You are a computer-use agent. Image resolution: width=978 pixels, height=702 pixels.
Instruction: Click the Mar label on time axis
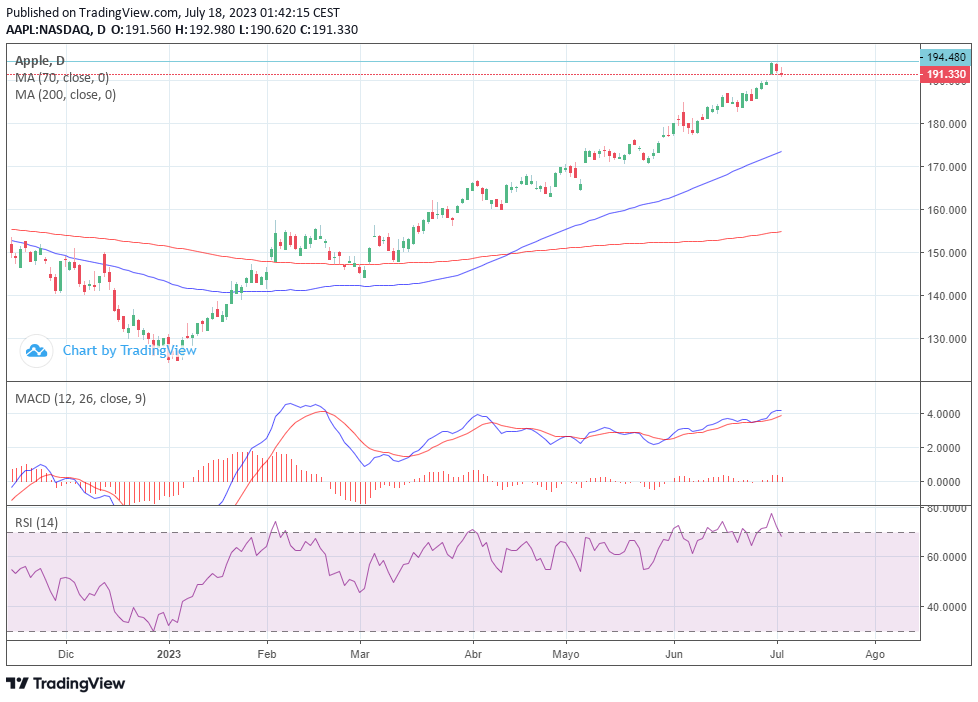point(360,654)
